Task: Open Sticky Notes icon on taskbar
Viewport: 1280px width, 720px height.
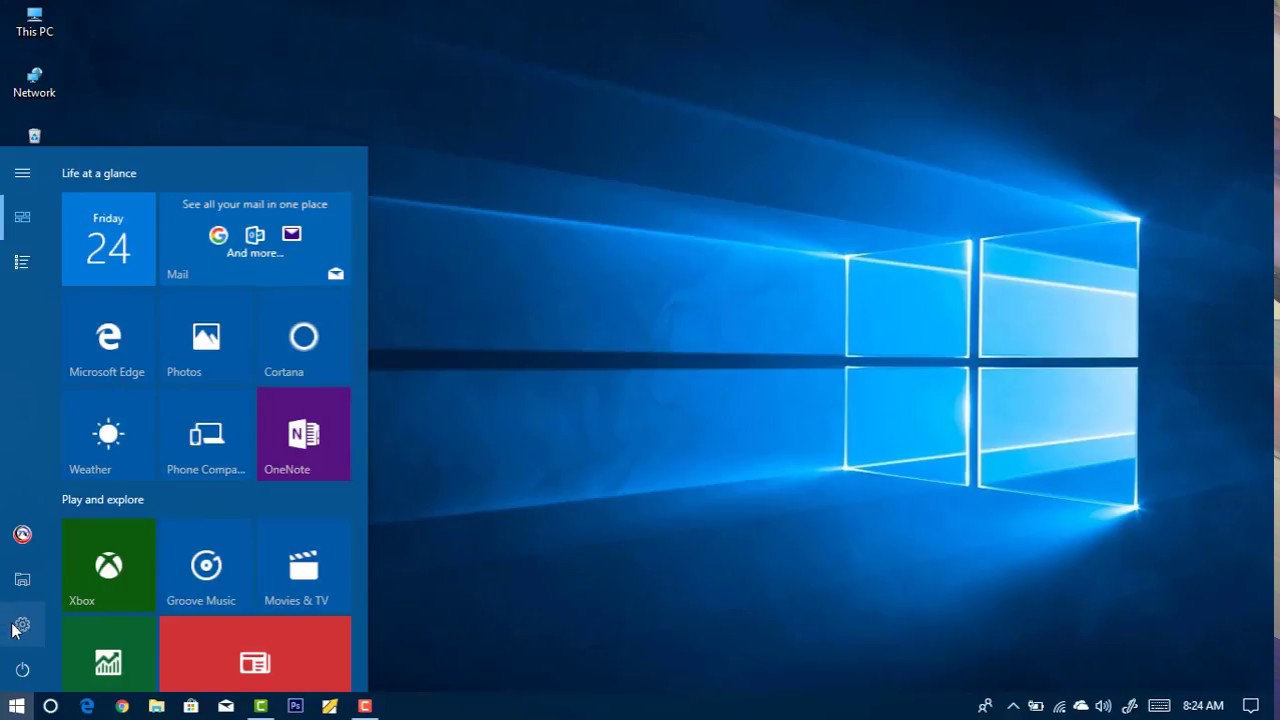Action: click(x=330, y=706)
